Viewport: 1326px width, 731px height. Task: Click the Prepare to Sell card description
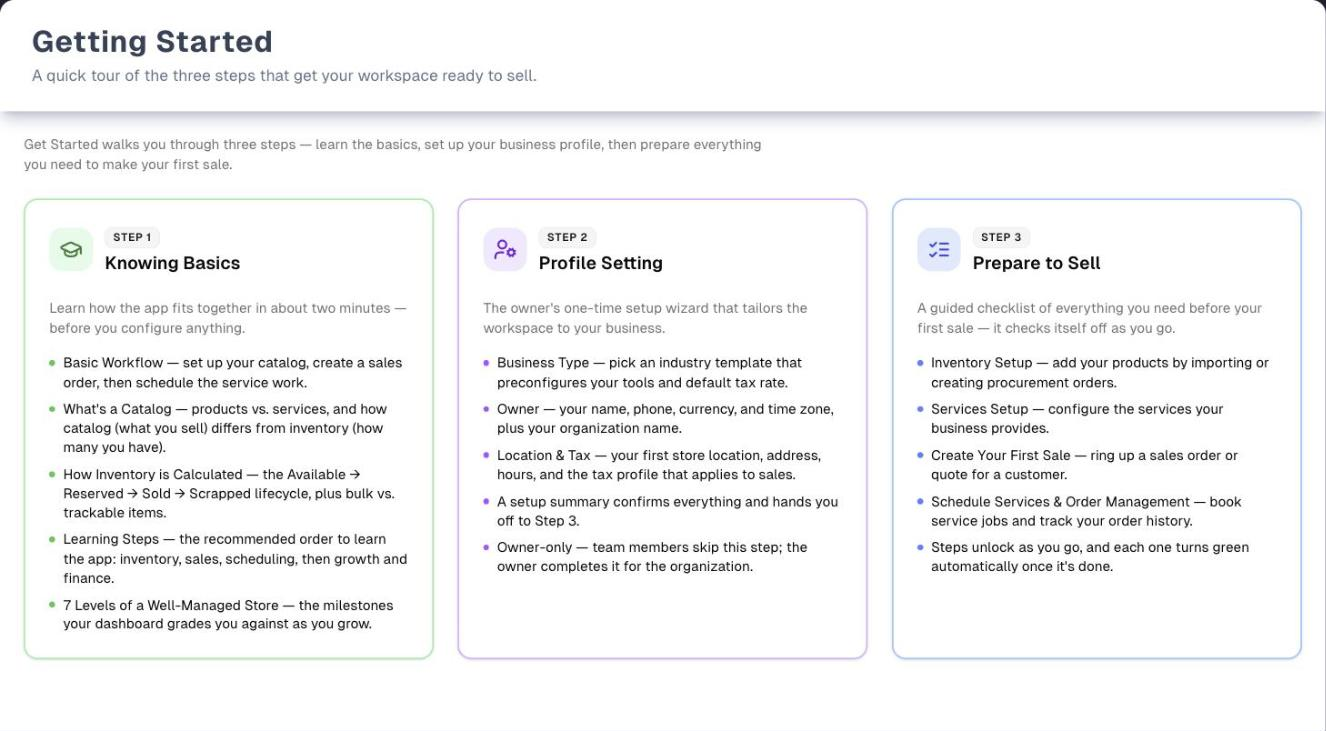coord(1090,318)
